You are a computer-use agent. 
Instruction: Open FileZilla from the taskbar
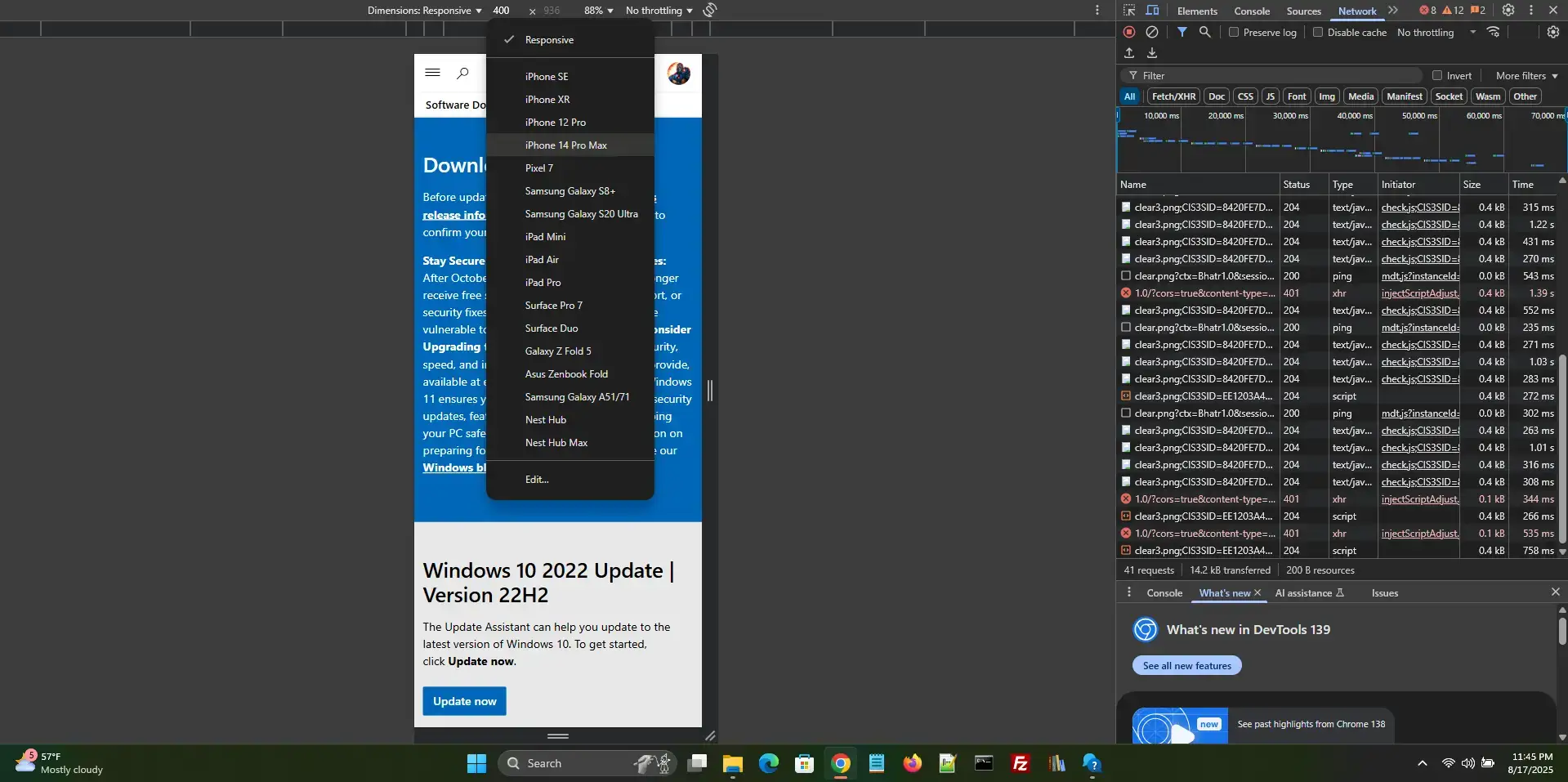coord(1020,763)
